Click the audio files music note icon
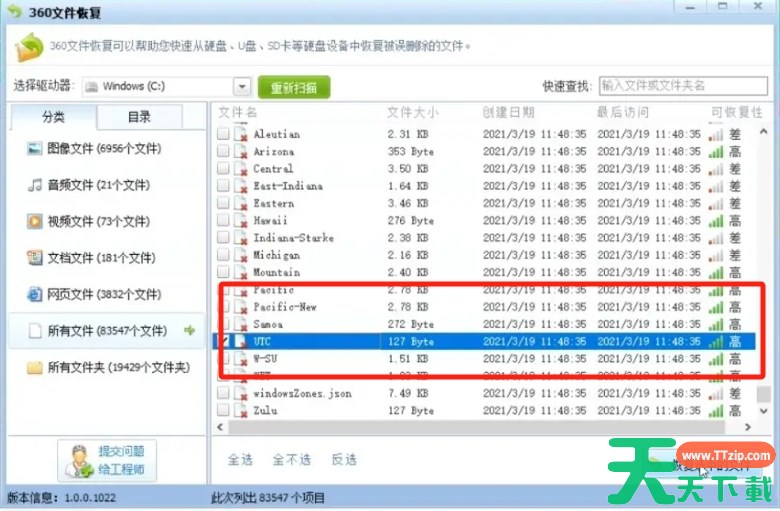The height and width of the screenshot is (511, 780). point(34,185)
